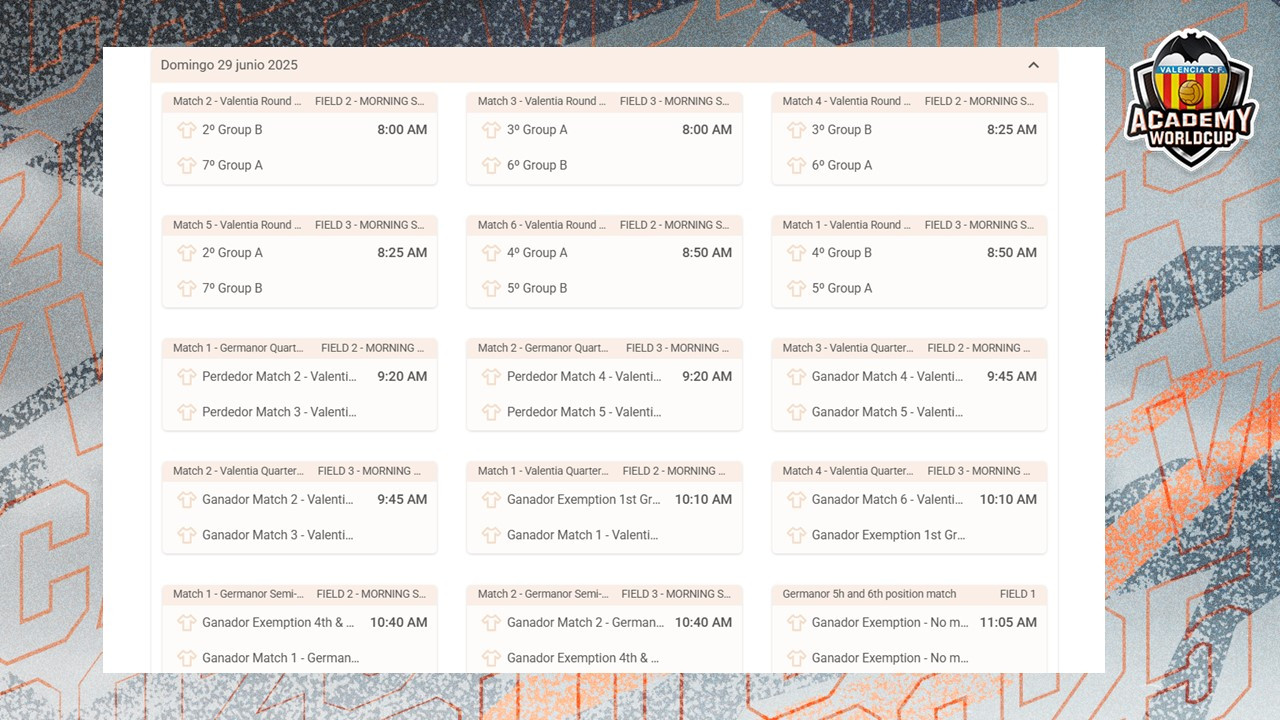This screenshot has height=720, width=1280.
Task: Click jersey icon beside Ganador Match 1 - German
Action: (x=187, y=658)
